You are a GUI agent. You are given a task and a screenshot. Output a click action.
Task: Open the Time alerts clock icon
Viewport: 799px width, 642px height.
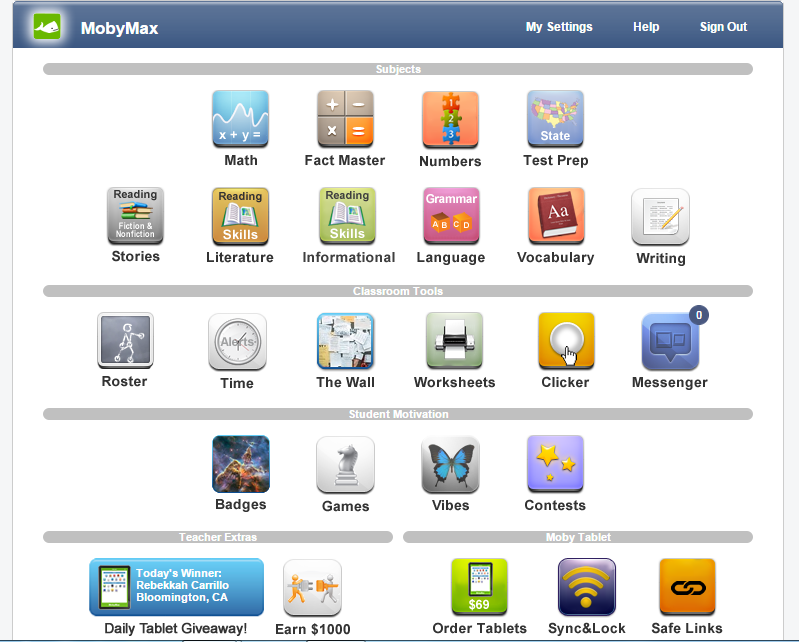pos(237,341)
